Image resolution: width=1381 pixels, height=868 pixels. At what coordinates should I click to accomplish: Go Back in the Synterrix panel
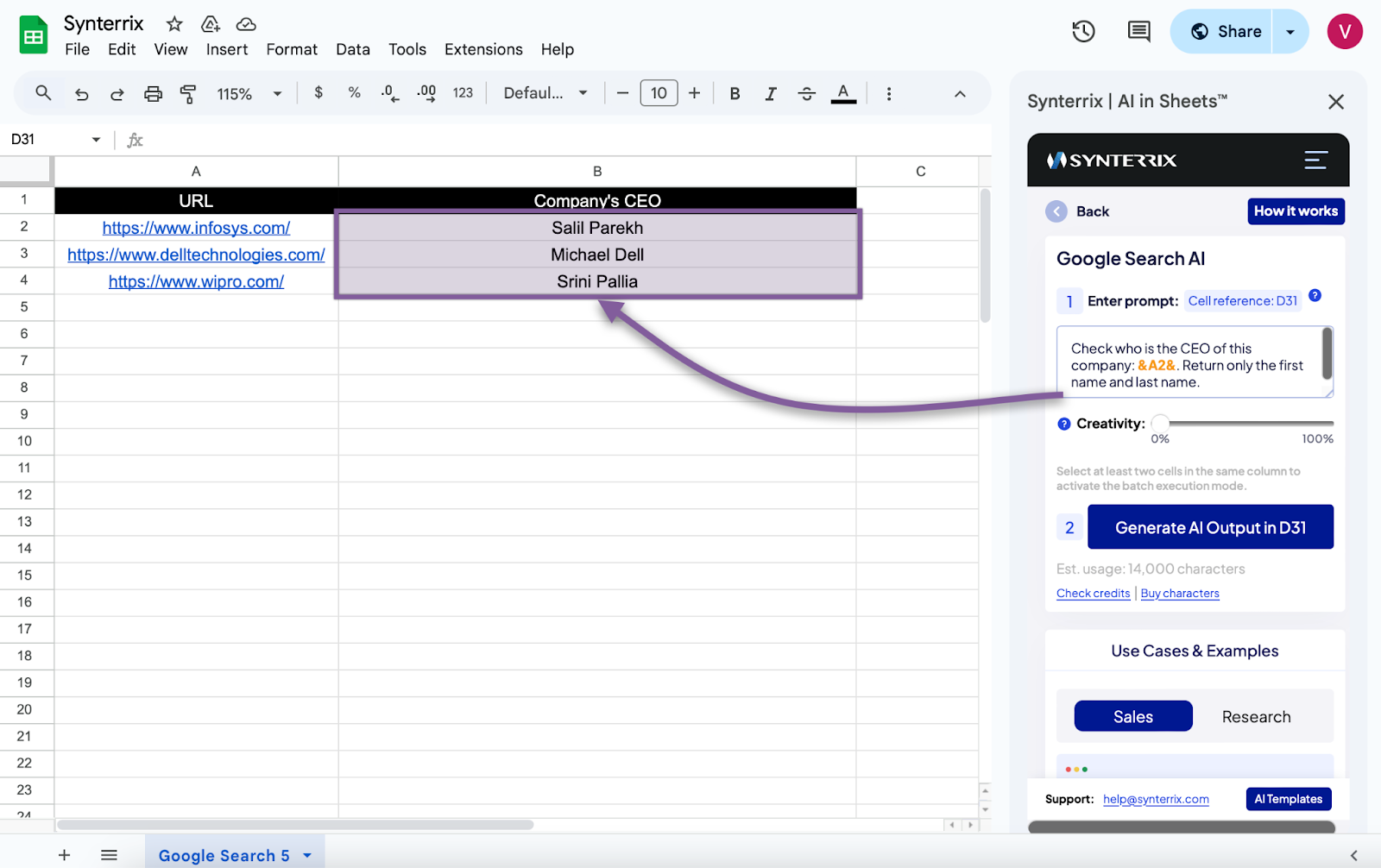pos(1078,211)
